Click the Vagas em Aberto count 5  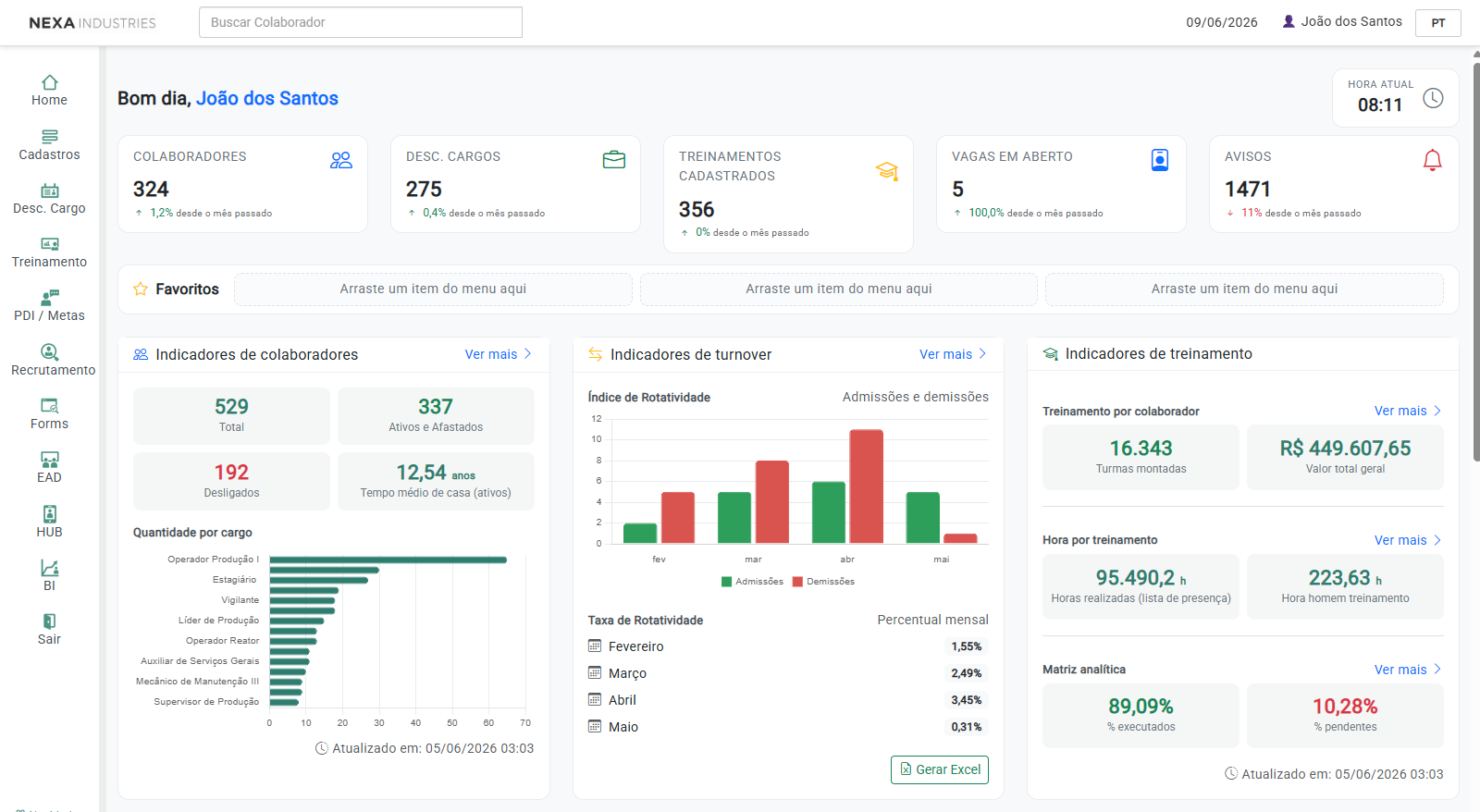click(958, 190)
